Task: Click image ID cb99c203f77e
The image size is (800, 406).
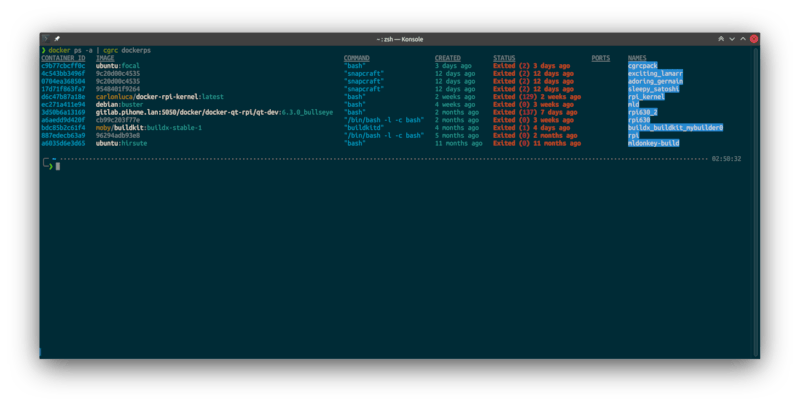Action: pos(118,120)
